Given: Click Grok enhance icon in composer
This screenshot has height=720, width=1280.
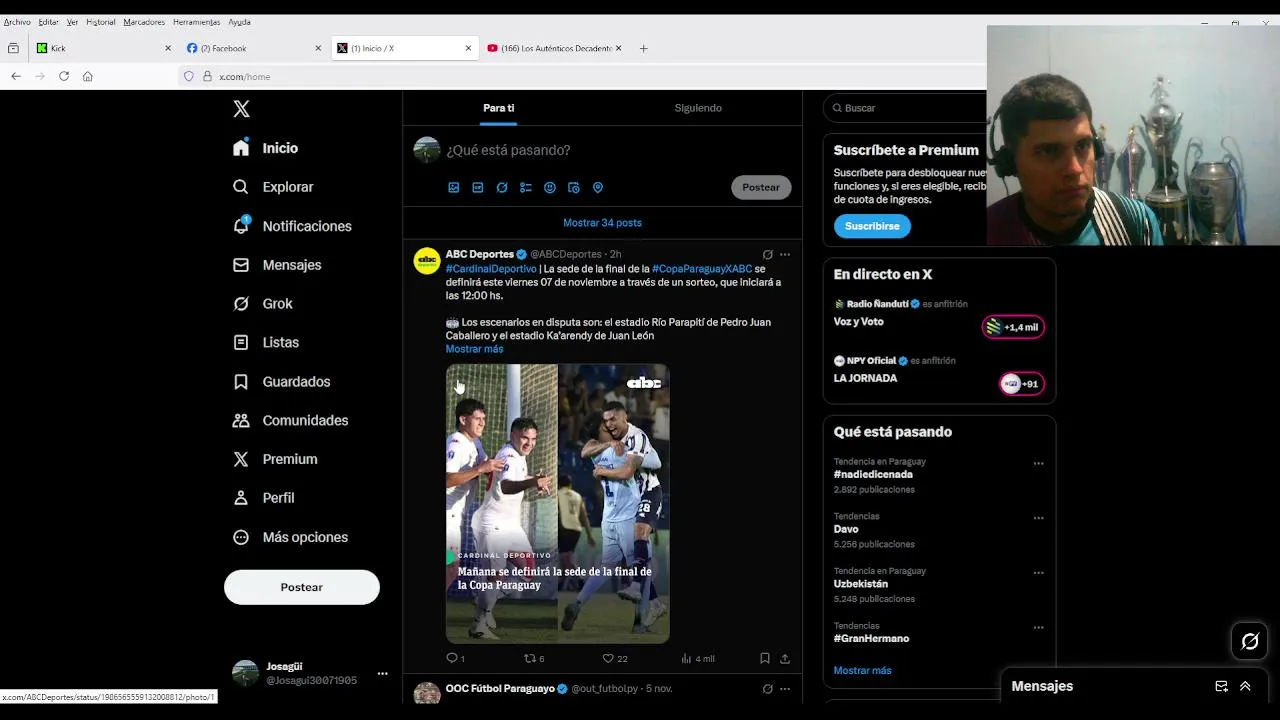Looking at the screenshot, I should 502,187.
